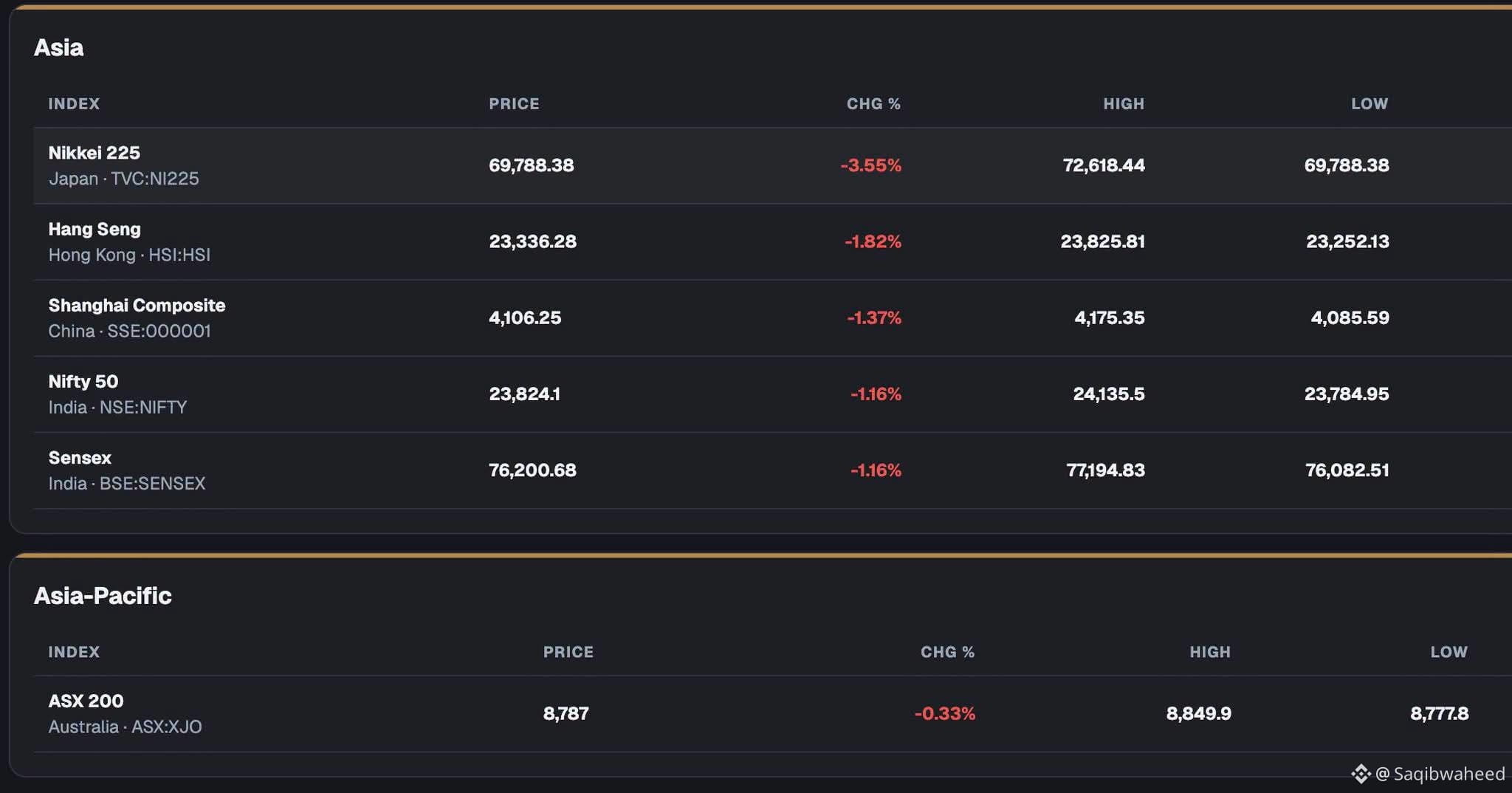Sort Asia table by HIGH column header
The height and width of the screenshot is (793, 1512).
(1124, 104)
